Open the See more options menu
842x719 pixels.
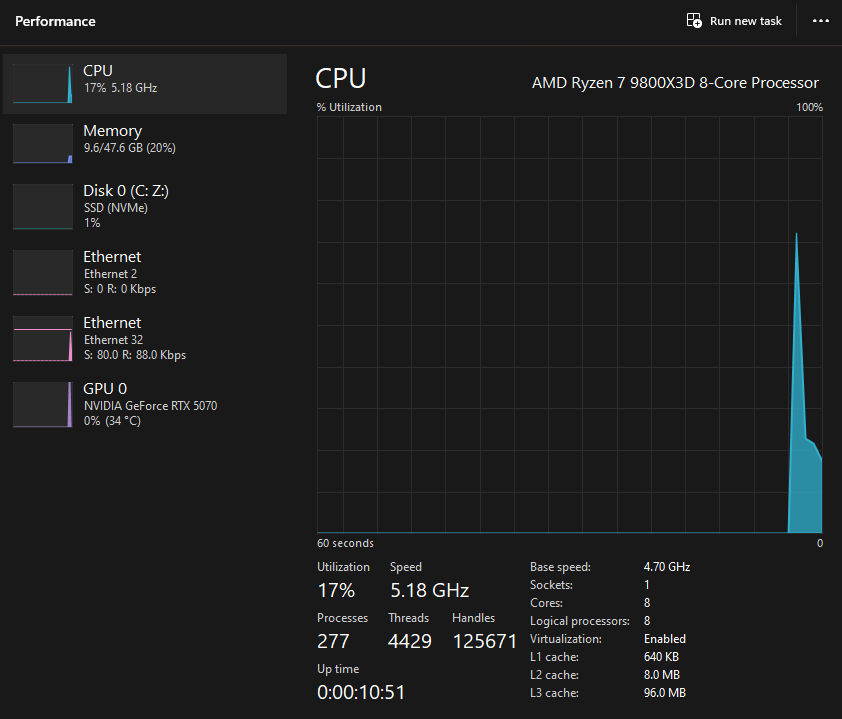point(820,21)
